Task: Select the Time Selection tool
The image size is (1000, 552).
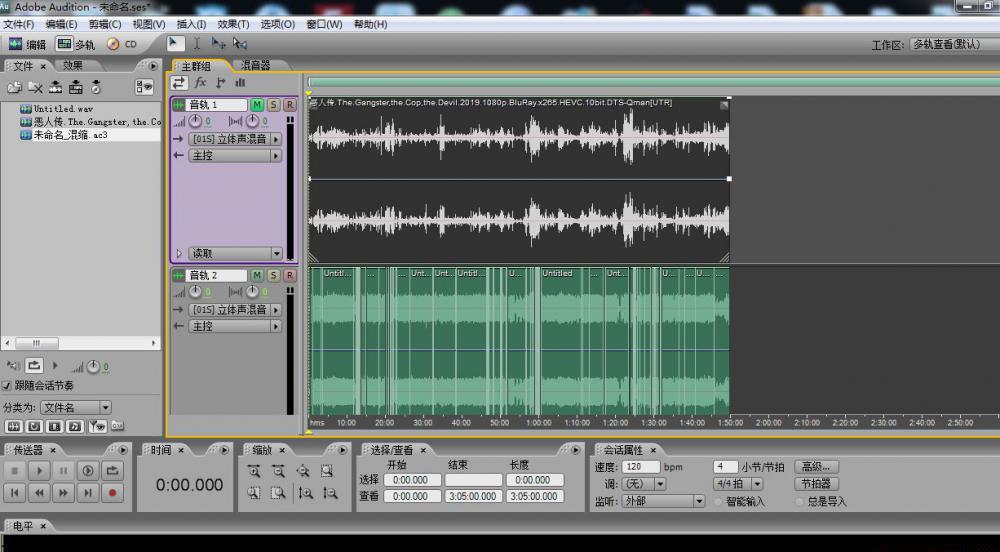Action: [x=197, y=43]
